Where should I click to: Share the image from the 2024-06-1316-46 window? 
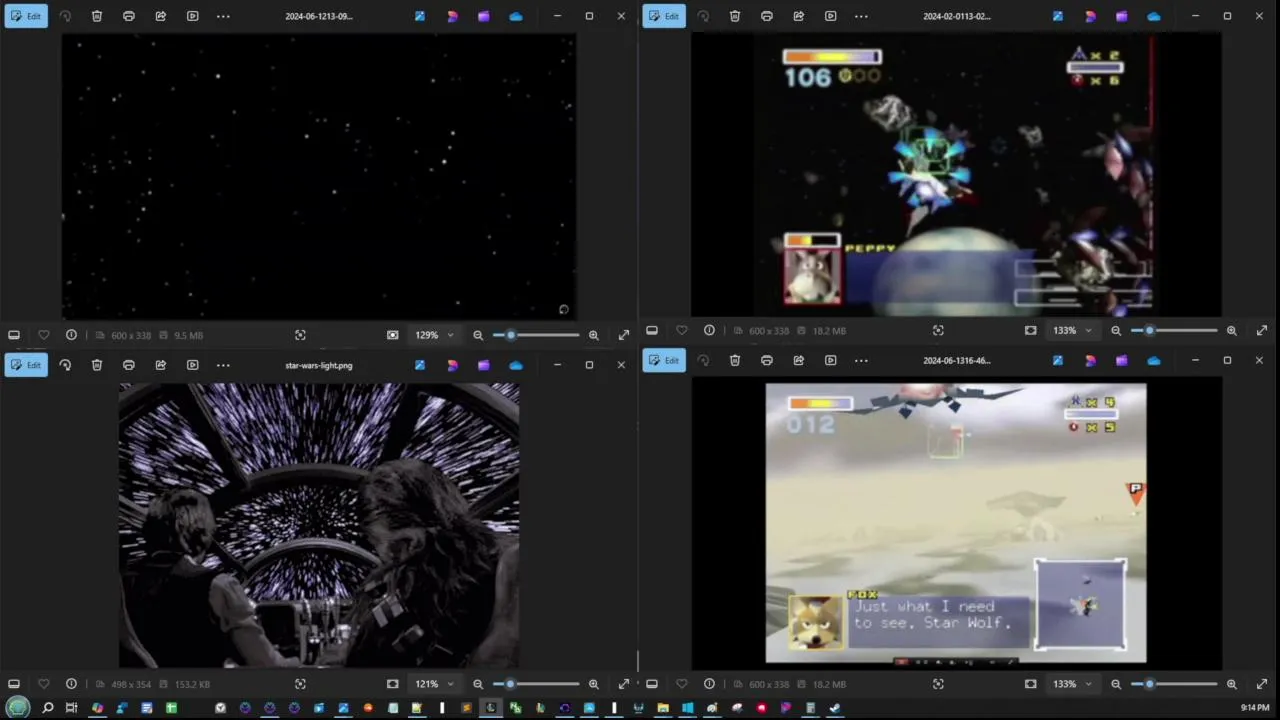point(799,360)
